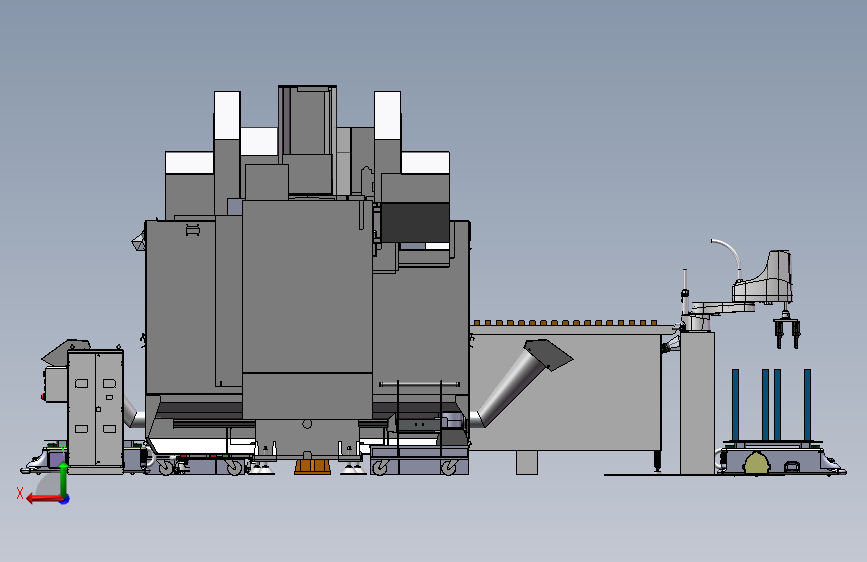Select the machine's large central front door panel
This screenshot has width=867, height=562.
[x=307, y=287]
